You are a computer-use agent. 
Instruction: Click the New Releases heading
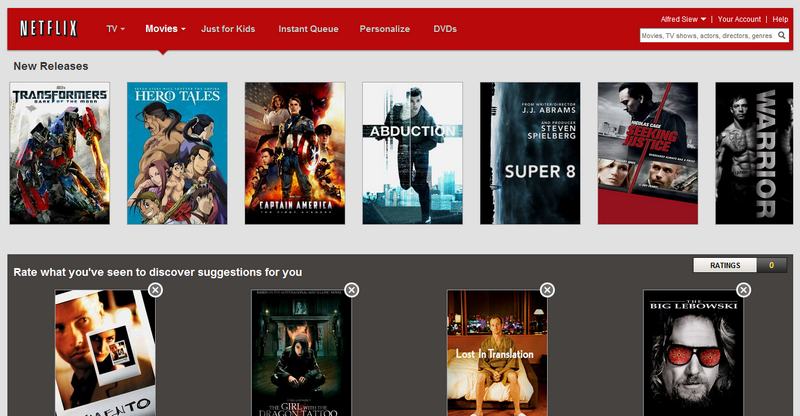pyautogui.click(x=51, y=66)
